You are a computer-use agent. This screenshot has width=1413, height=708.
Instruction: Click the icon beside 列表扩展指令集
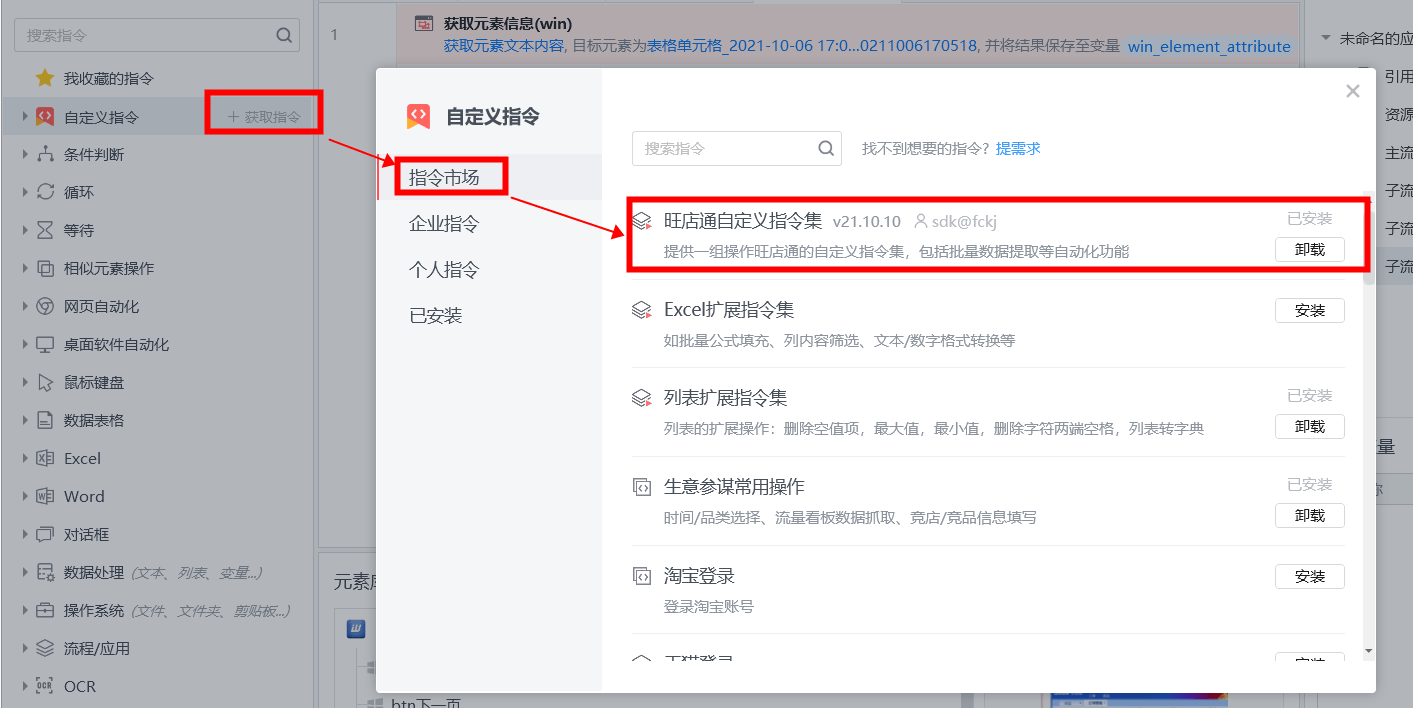coord(642,399)
